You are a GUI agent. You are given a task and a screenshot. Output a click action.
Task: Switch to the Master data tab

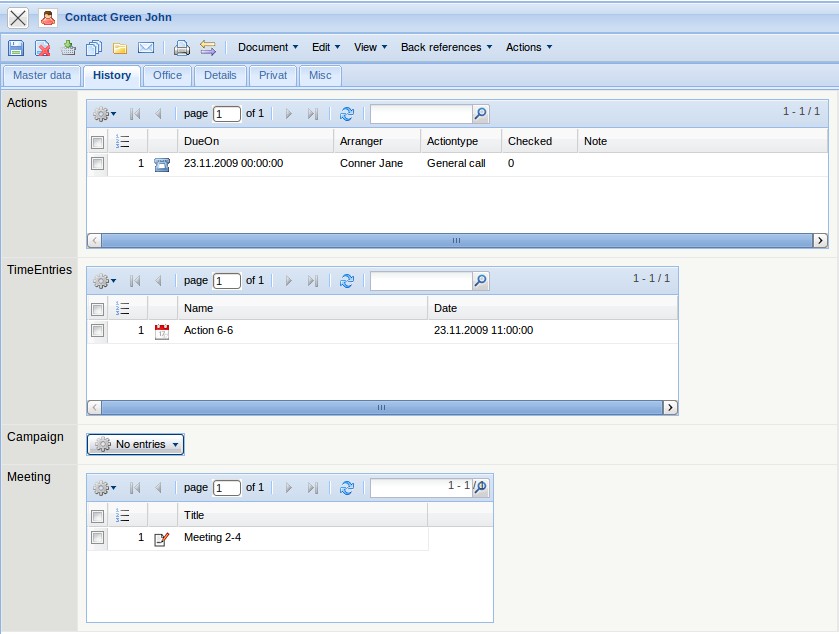tap(41, 75)
